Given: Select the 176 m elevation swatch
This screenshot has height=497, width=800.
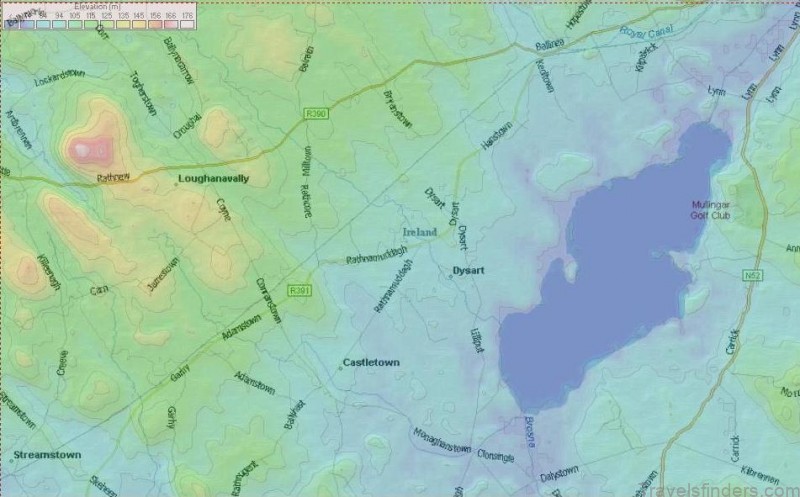Looking at the screenshot, I should pos(187,24).
